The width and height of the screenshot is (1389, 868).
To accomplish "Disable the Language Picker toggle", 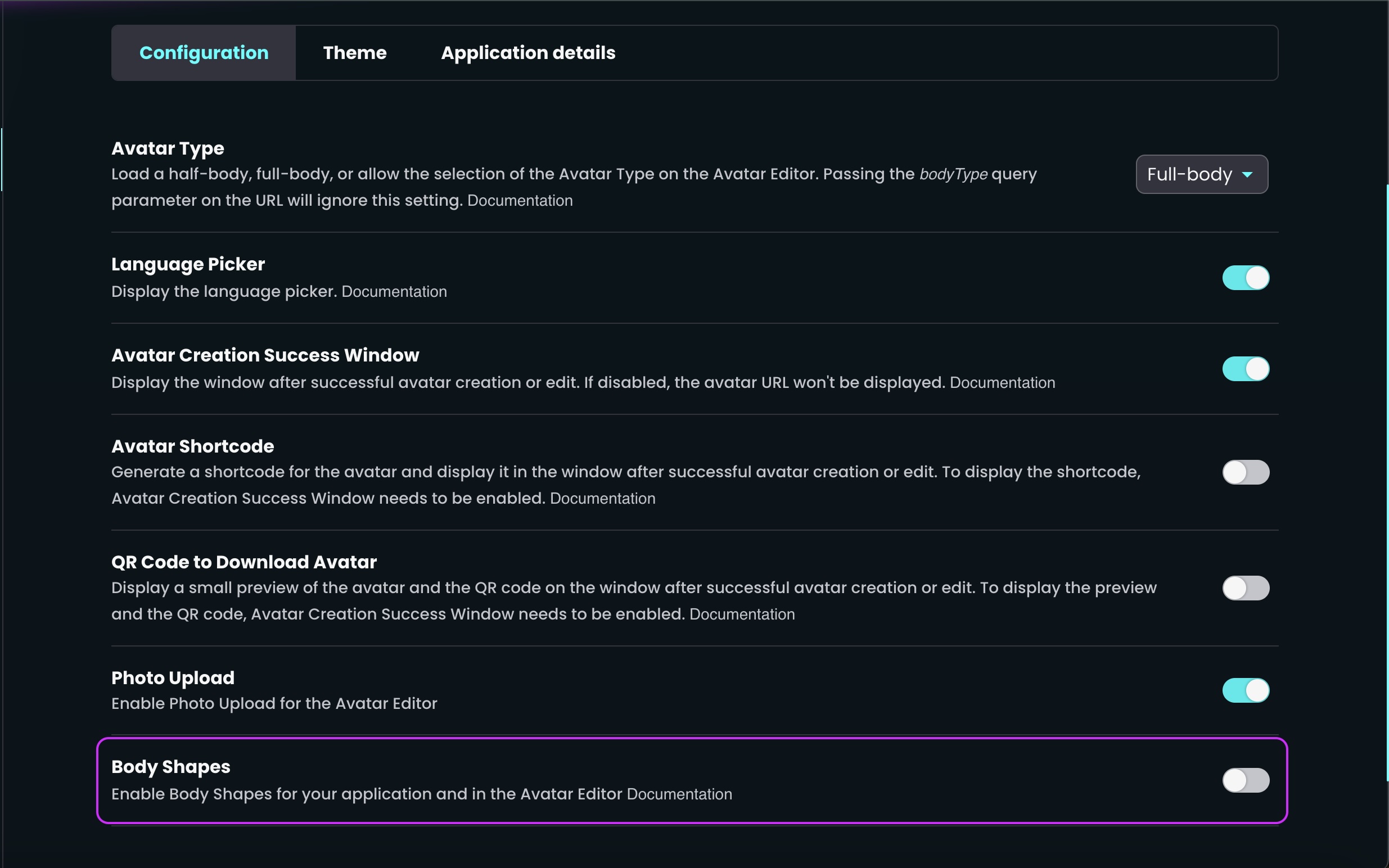I will [1245, 278].
